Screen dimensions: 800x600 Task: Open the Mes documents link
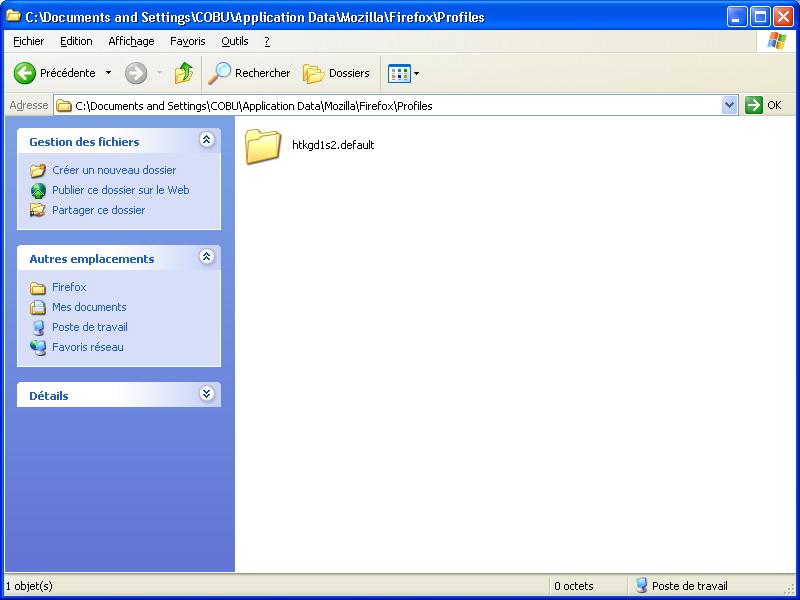tap(89, 307)
